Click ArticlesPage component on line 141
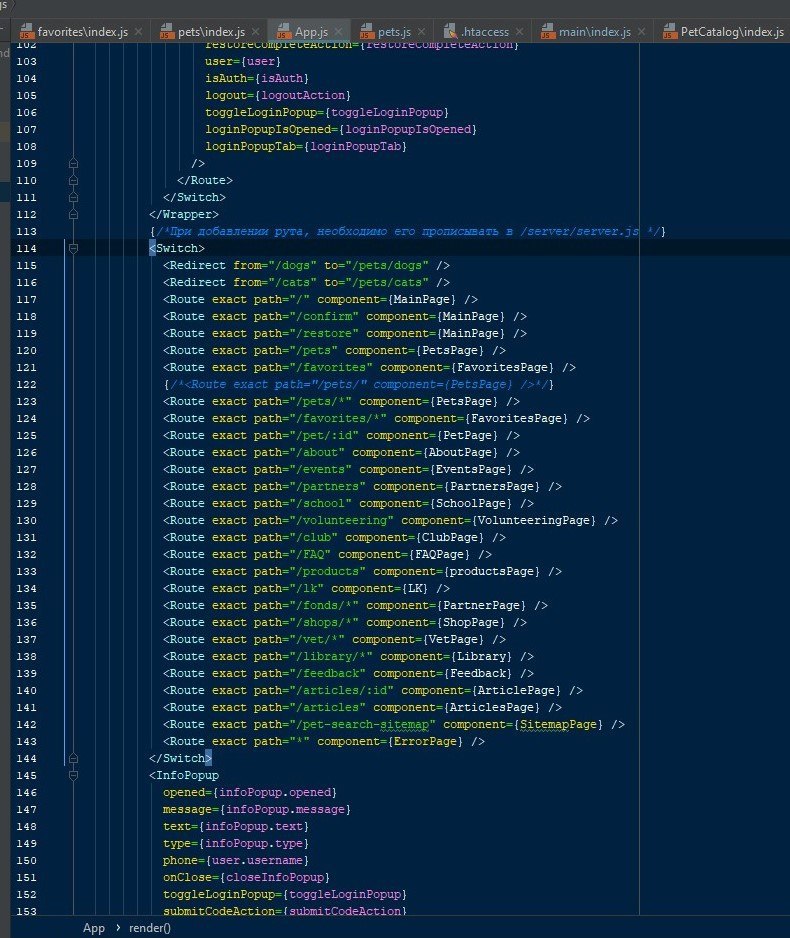This screenshot has height=938, width=790. tap(492, 708)
